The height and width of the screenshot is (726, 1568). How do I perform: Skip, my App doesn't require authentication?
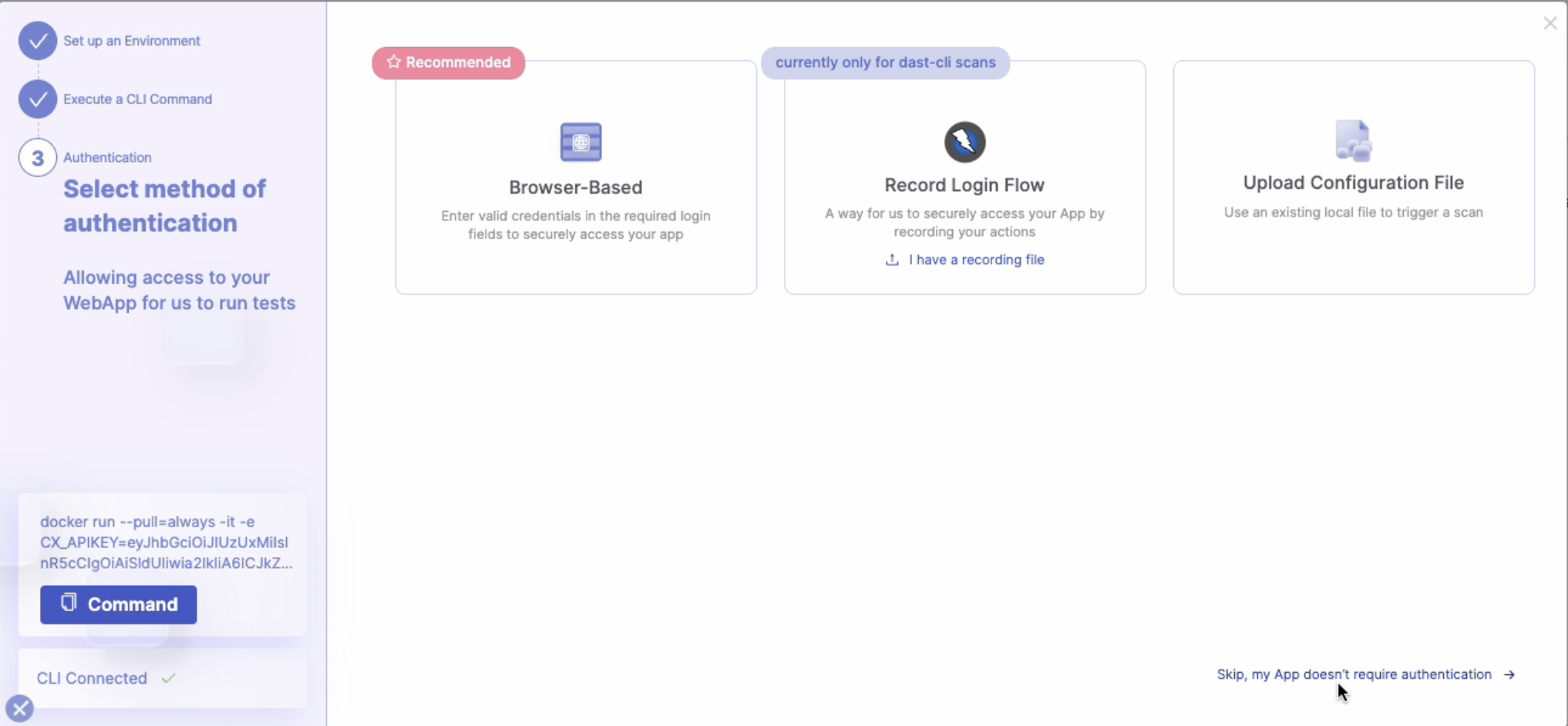[x=1354, y=674]
